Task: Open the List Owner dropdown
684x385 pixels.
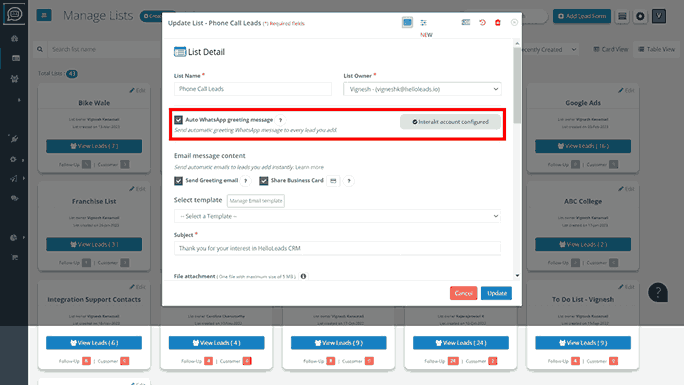Action: point(422,89)
